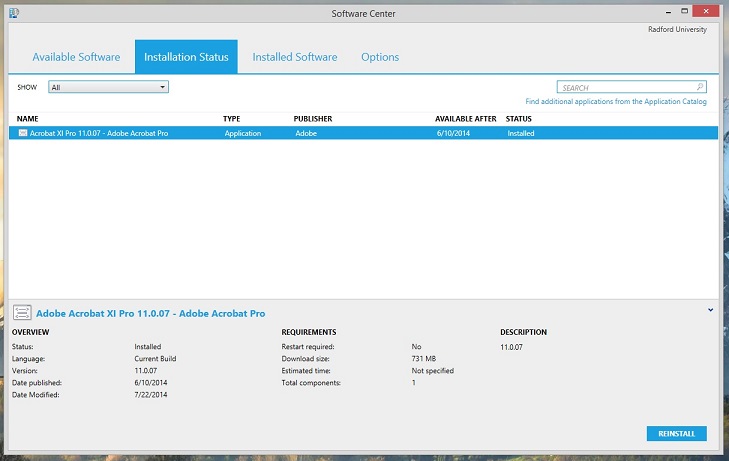
Task: Open the Show filter dropdown
Action: 108,87
